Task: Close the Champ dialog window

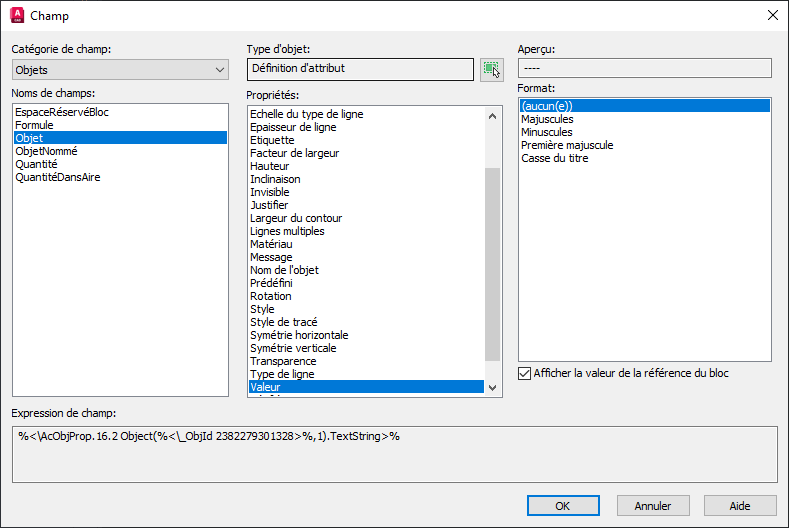Action: point(772,16)
